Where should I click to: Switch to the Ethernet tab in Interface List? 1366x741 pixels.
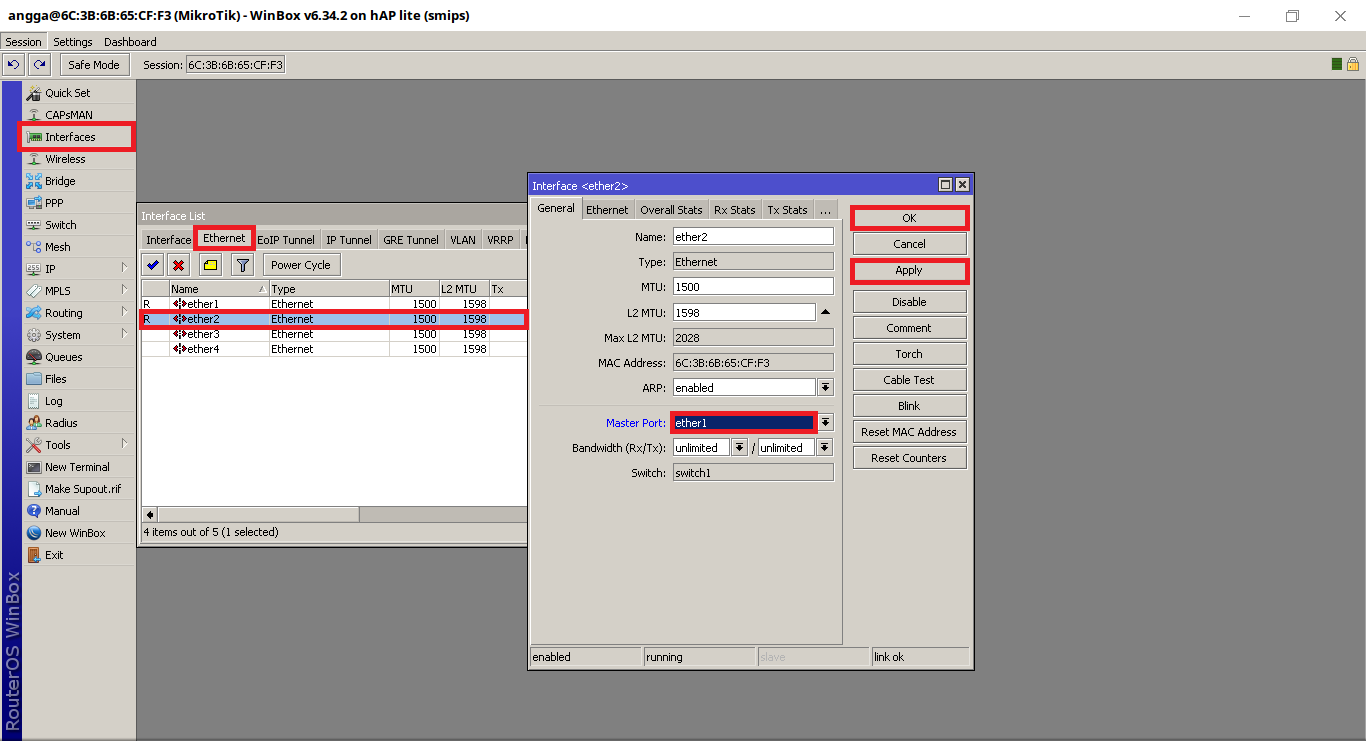[224, 239]
